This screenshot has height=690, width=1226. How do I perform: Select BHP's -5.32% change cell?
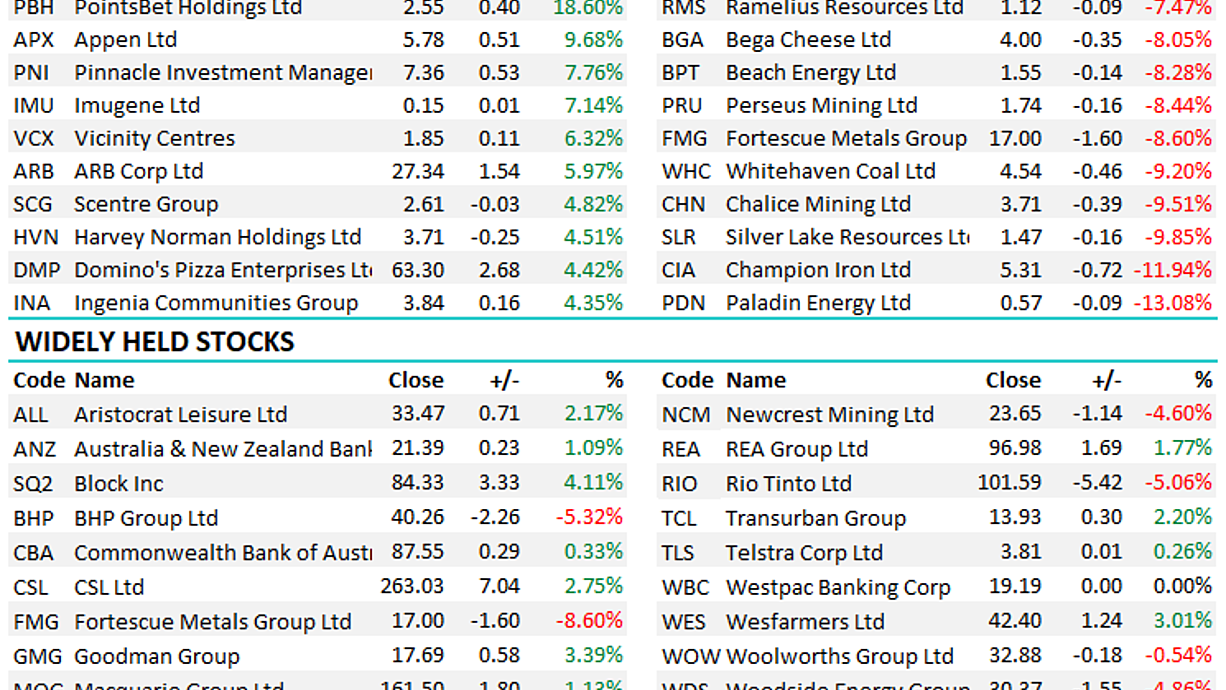(x=589, y=518)
